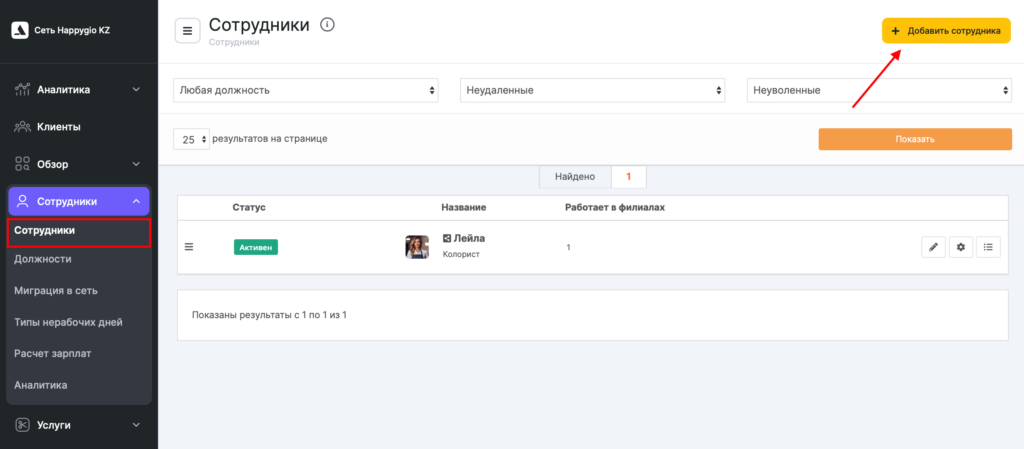Screen dimensions: 1024x449
Task: Change the 25 results per page selector
Action: [x=190, y=139]
